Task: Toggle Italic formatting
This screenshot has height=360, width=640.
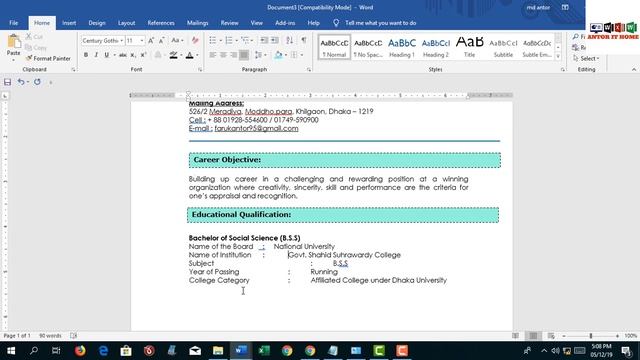Action: pos(96,55)
